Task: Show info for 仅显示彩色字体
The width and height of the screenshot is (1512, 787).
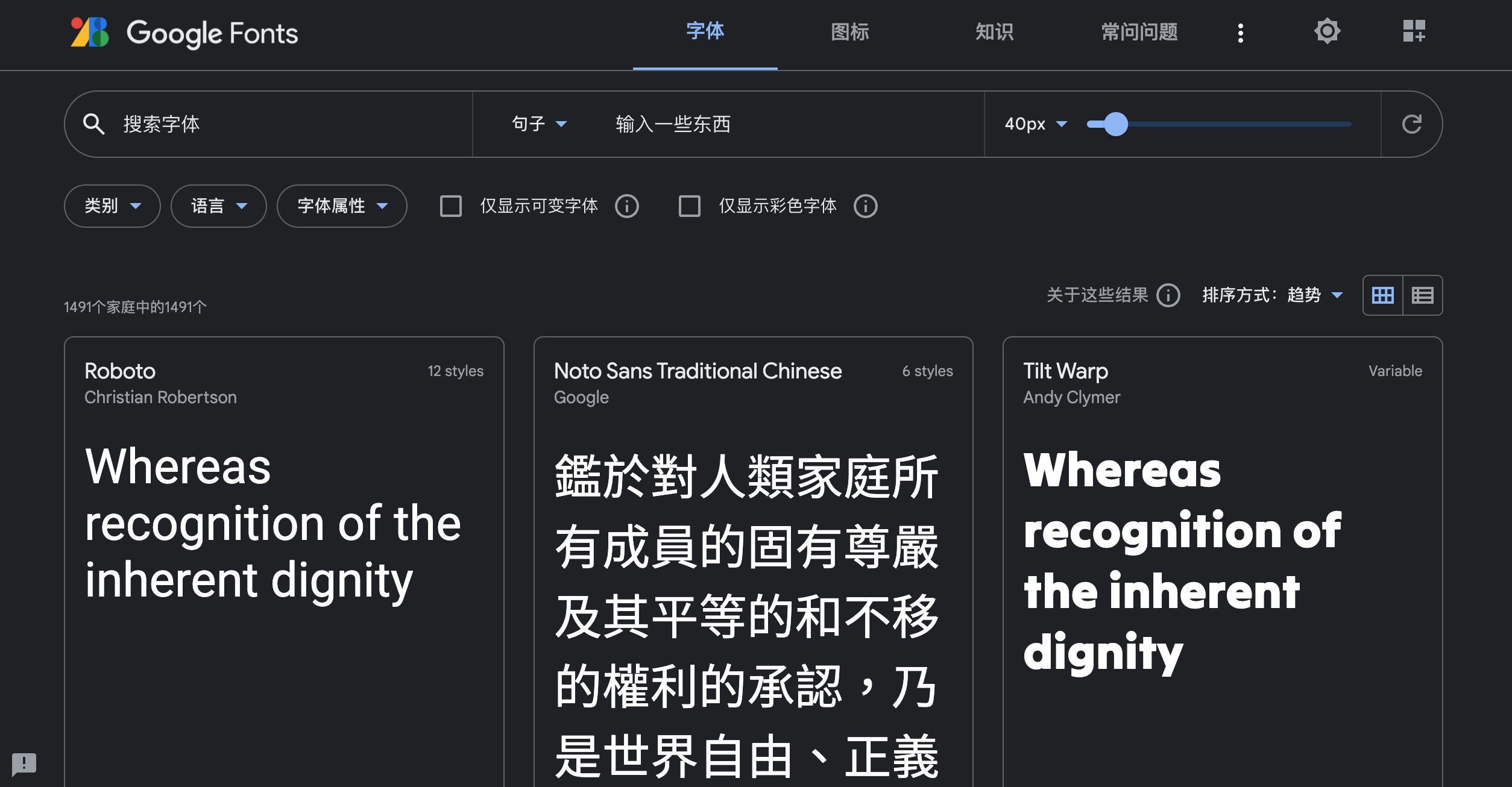Action: tap(865, 206)
